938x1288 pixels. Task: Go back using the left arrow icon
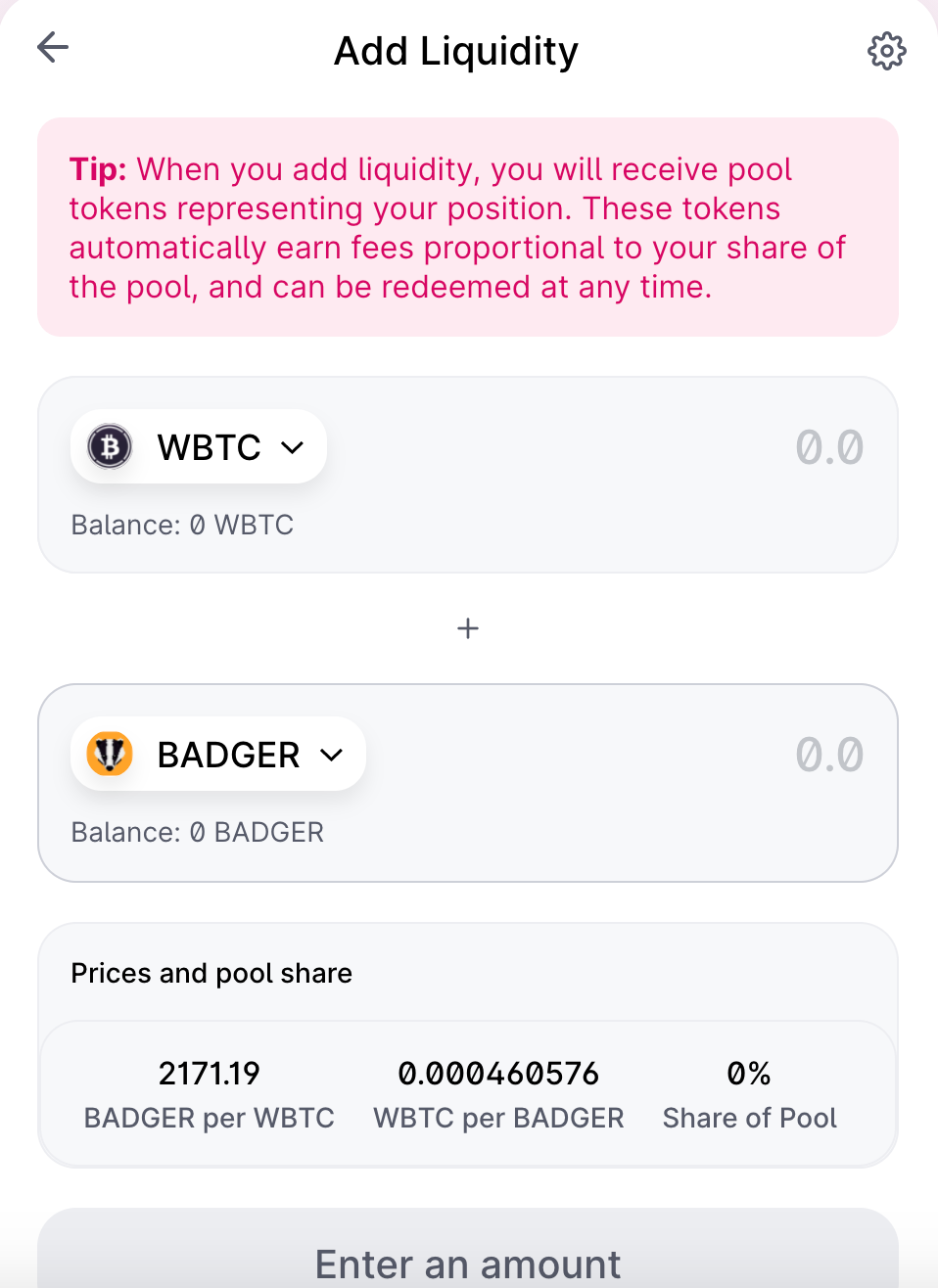point(53,47)
